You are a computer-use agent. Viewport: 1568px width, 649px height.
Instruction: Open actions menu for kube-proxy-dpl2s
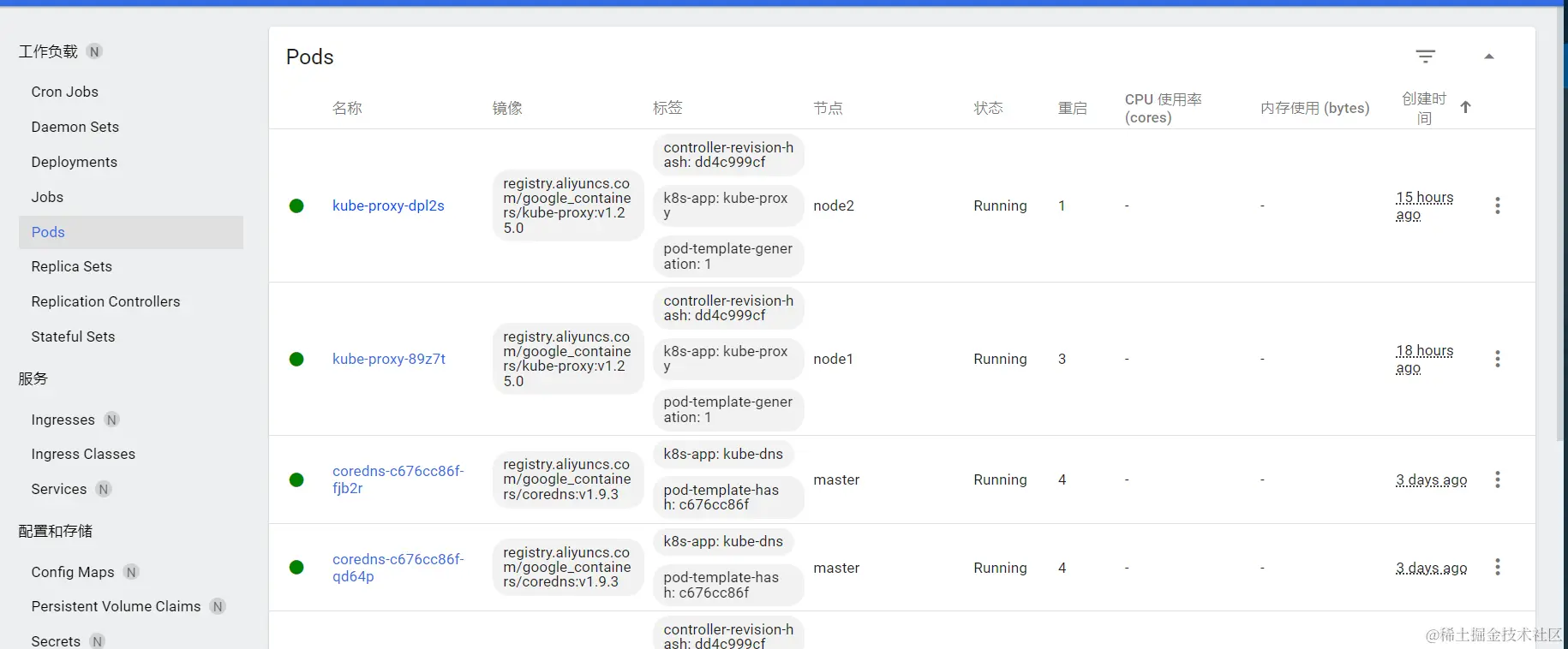point(1498,205)
